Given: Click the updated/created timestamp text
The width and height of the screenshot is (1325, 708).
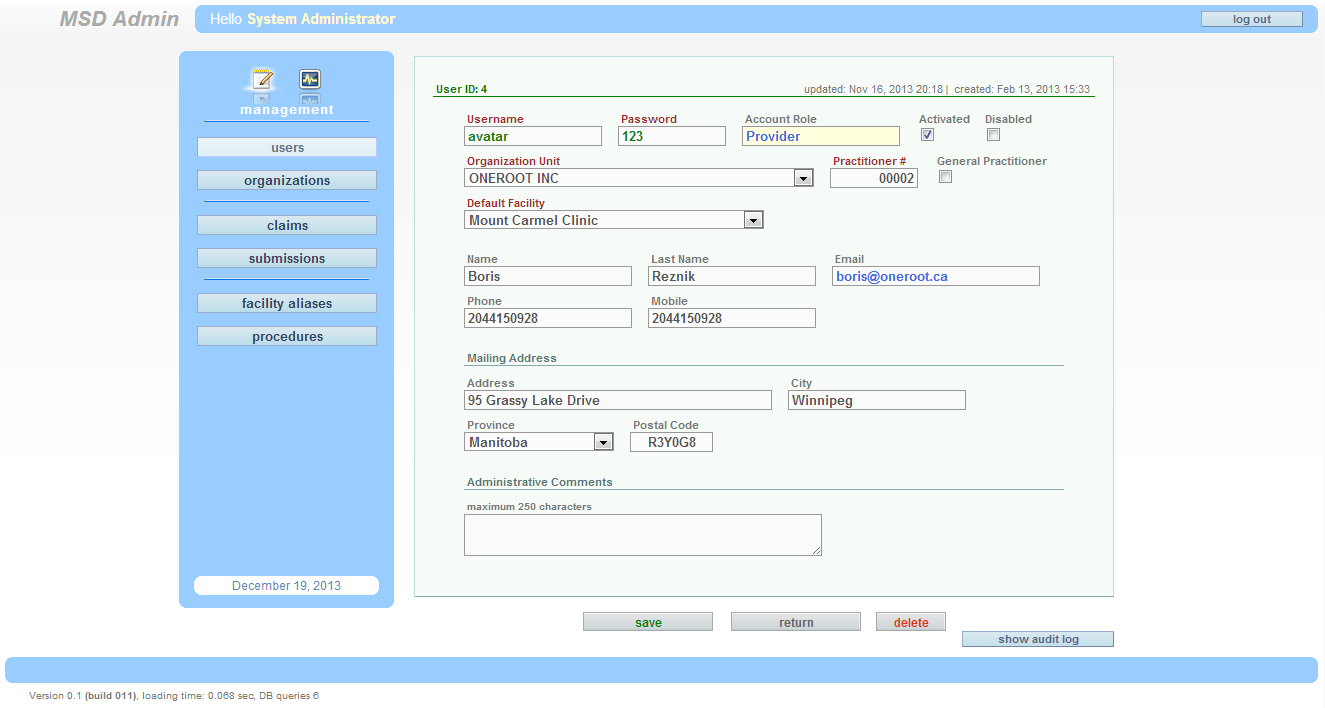Looking at the screenshot, I should pyautogui.click(x=947, y=89).
